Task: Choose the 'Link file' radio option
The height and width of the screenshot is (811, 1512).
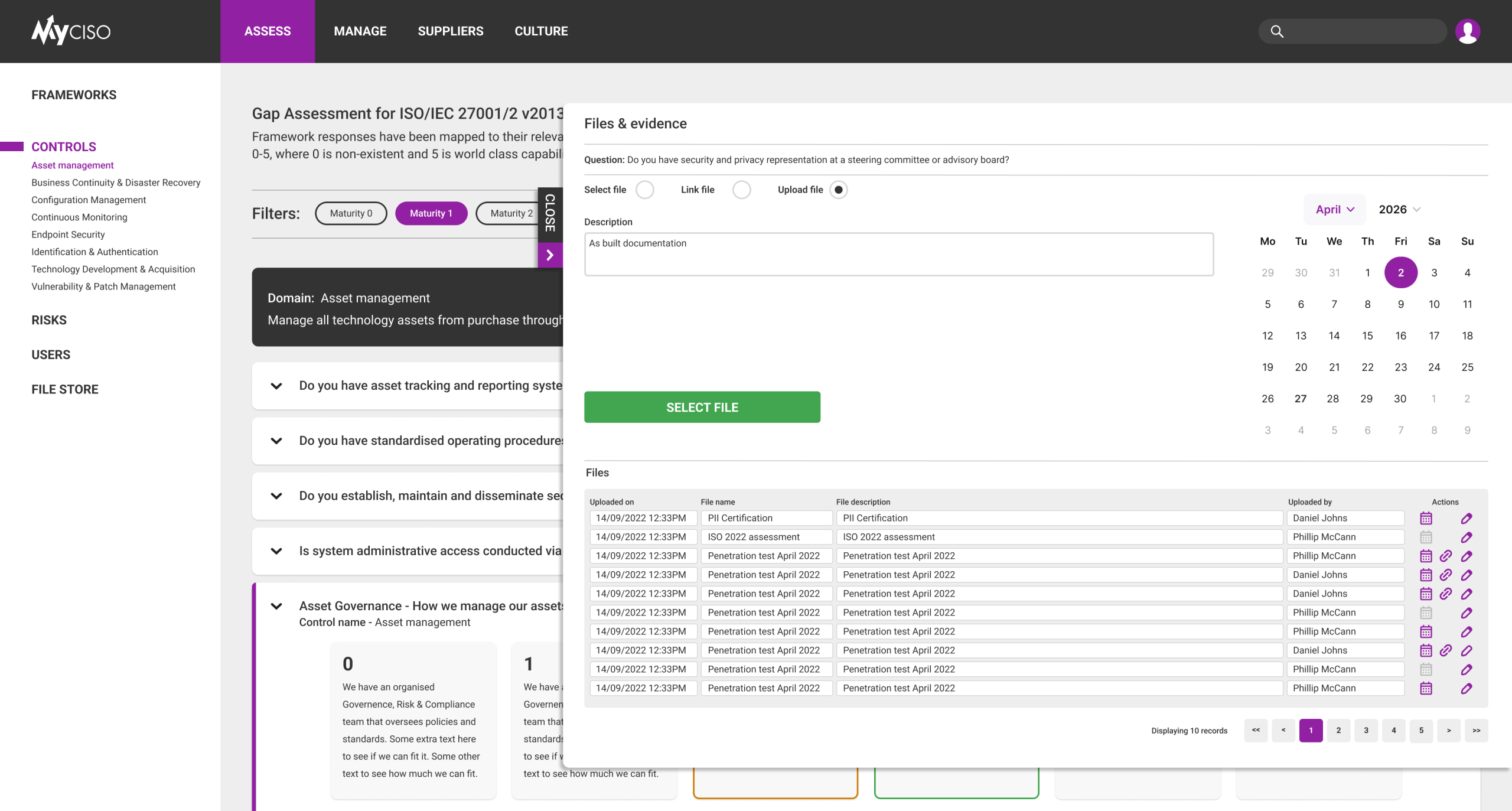Action: coord(741,190)
